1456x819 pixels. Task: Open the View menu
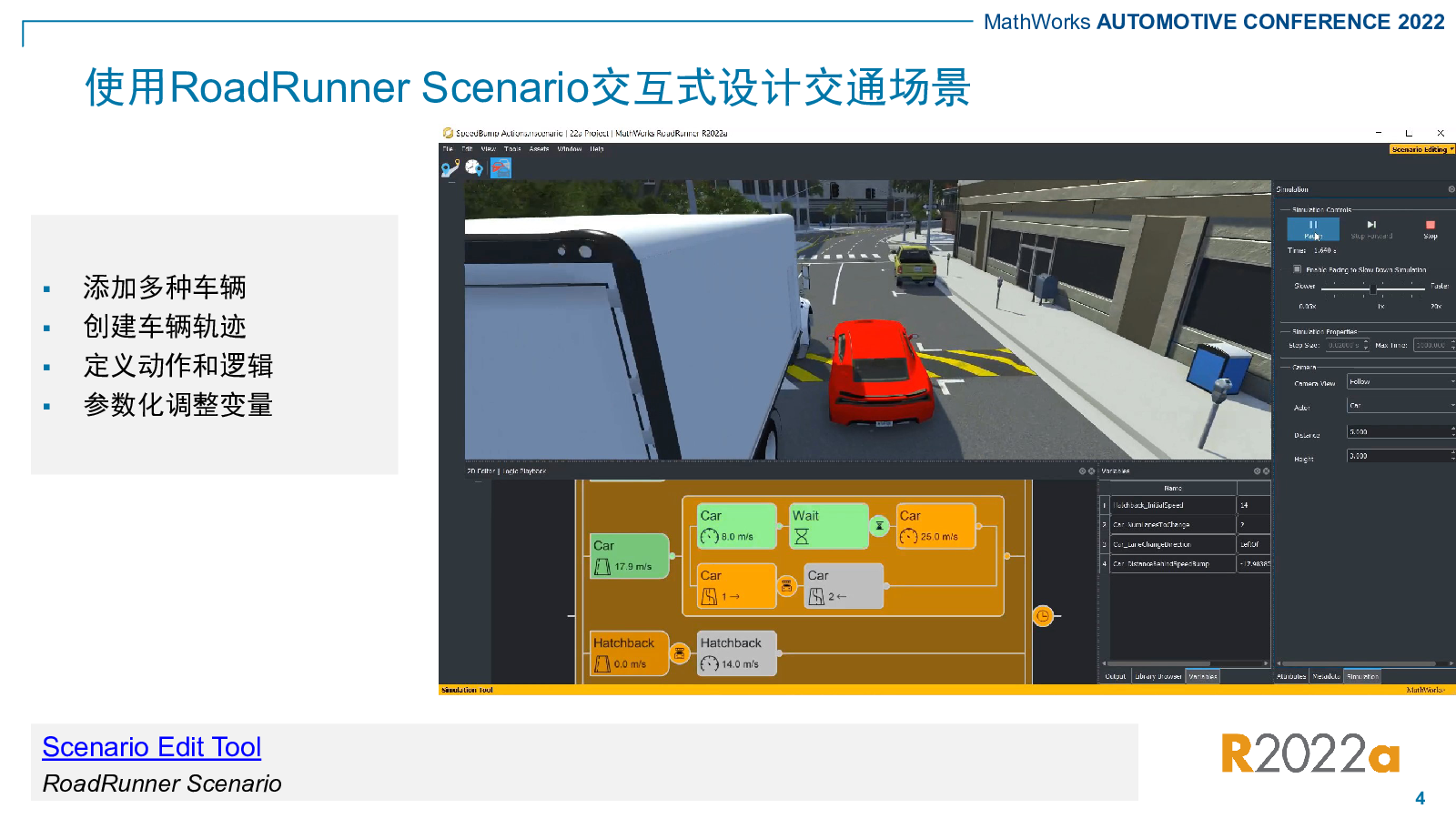coord(489,149)
